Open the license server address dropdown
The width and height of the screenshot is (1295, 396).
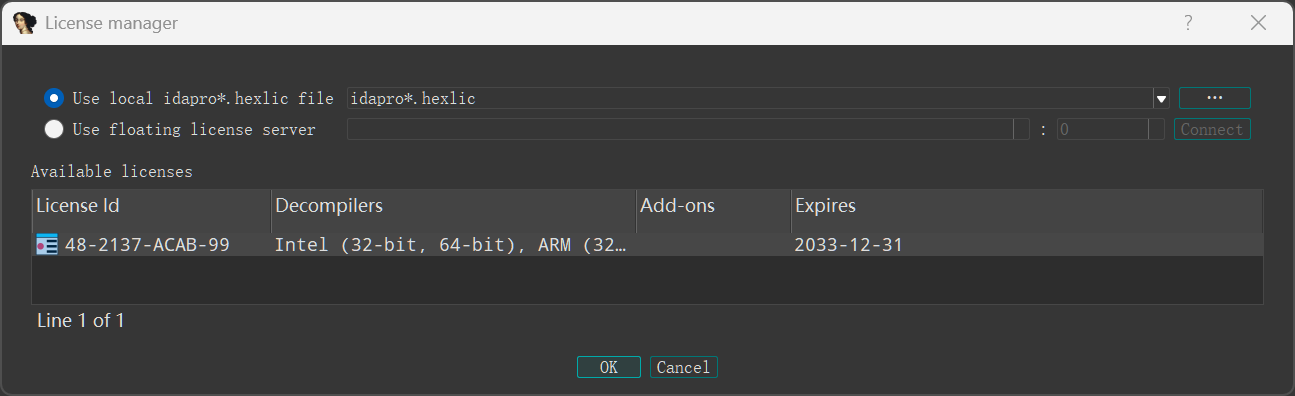point(1021,129)
